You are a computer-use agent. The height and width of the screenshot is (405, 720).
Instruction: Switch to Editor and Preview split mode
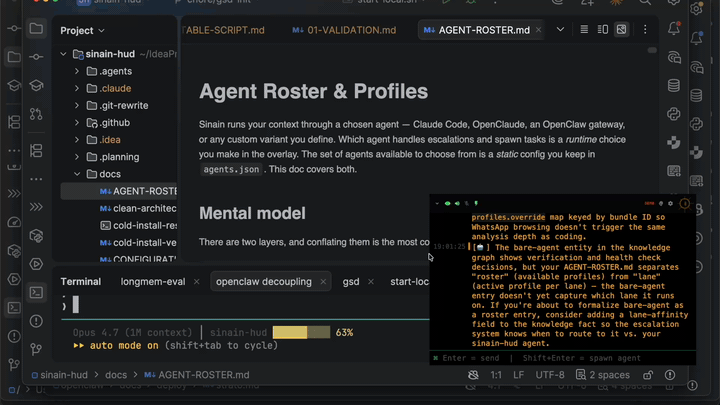pyautogui.click(x=602, y=29)
